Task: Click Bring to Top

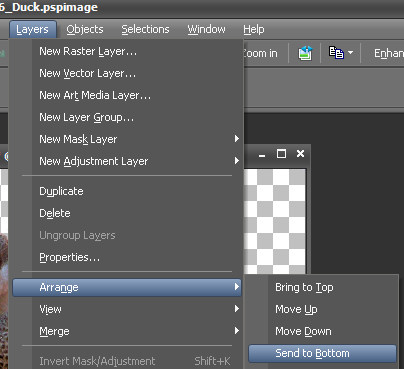Action: 322,287
